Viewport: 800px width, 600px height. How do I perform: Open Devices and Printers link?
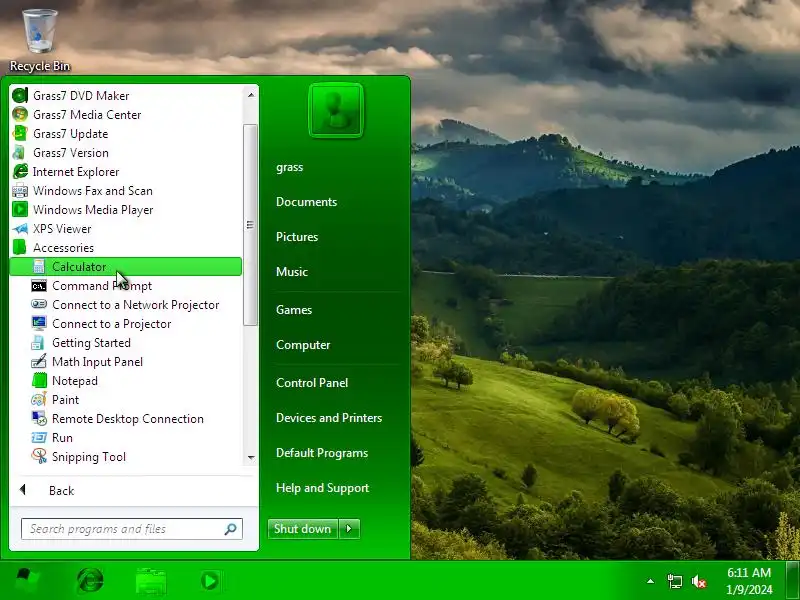click(329, 418)
